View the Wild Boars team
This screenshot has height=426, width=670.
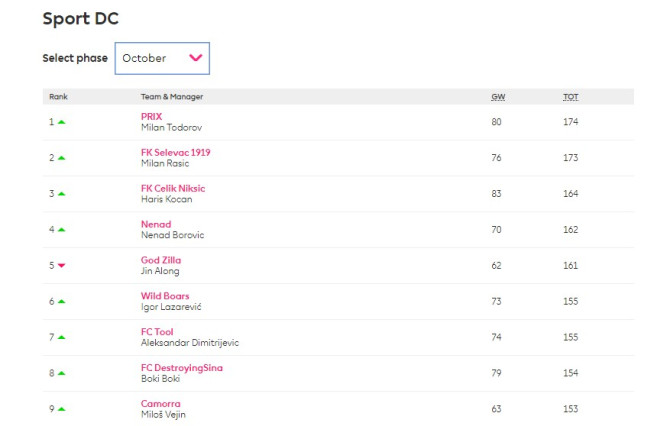coord(165,296)
